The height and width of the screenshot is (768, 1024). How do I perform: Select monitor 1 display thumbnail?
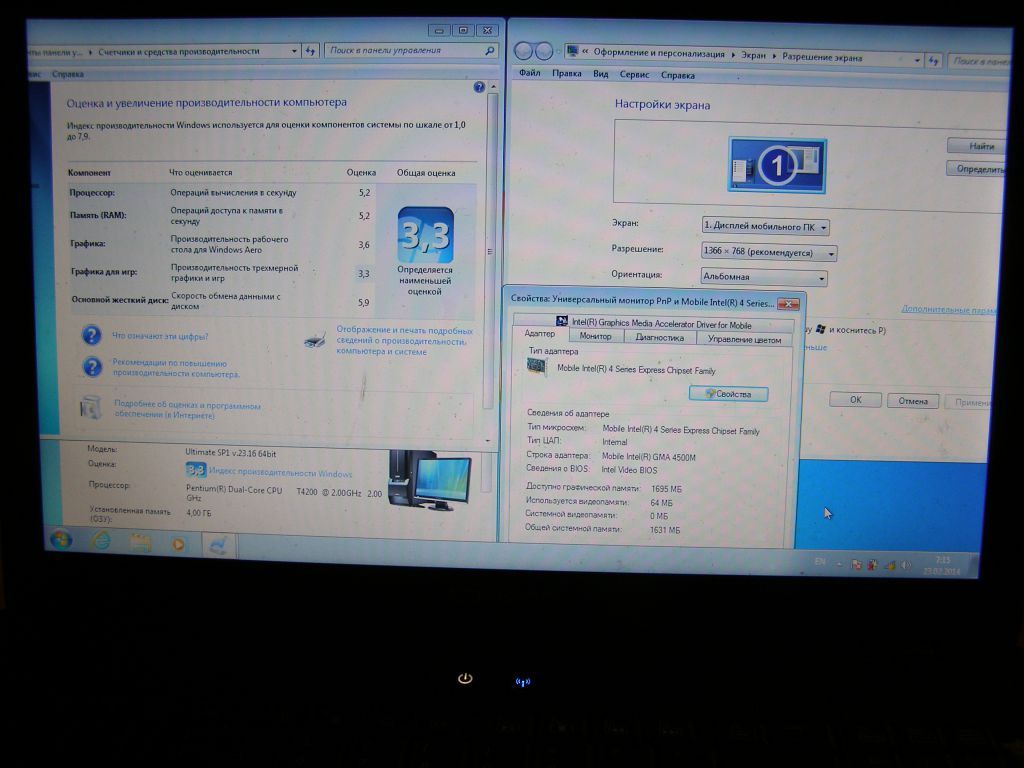777,165
